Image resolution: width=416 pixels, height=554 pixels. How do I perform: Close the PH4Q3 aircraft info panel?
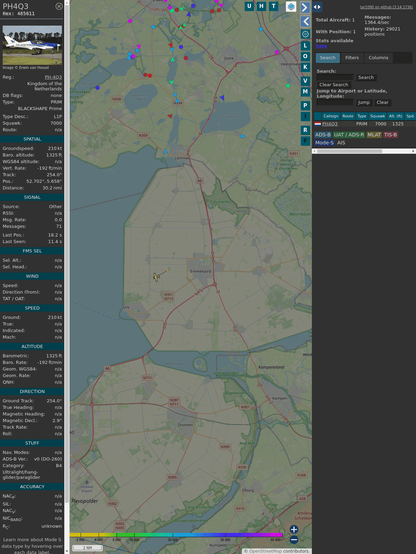[x=59, y=6]
